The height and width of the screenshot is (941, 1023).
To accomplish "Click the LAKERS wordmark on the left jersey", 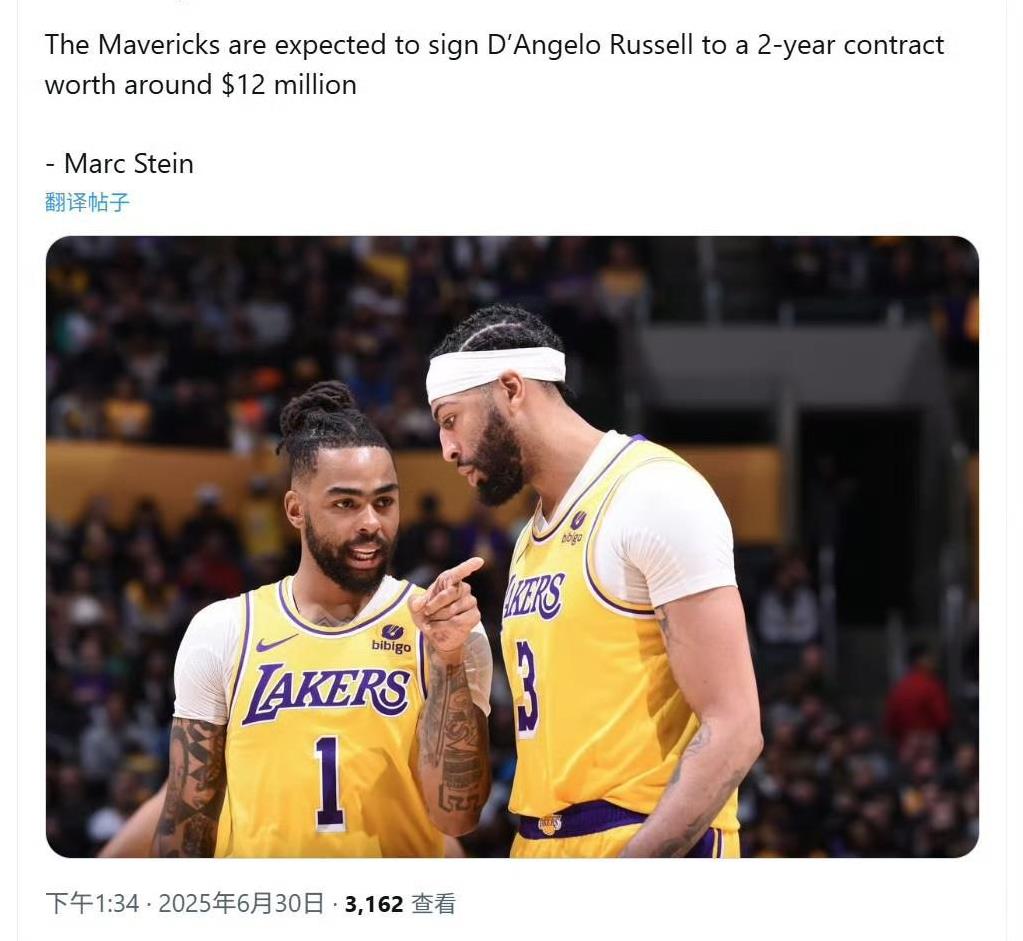I will click(x=324, y=692).
